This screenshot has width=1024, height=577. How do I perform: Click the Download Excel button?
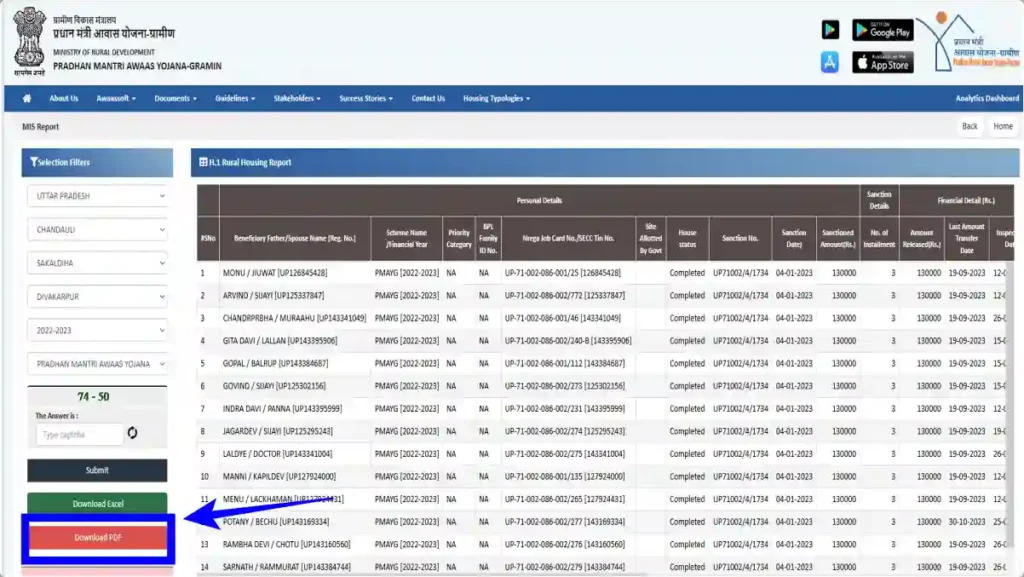97,504
